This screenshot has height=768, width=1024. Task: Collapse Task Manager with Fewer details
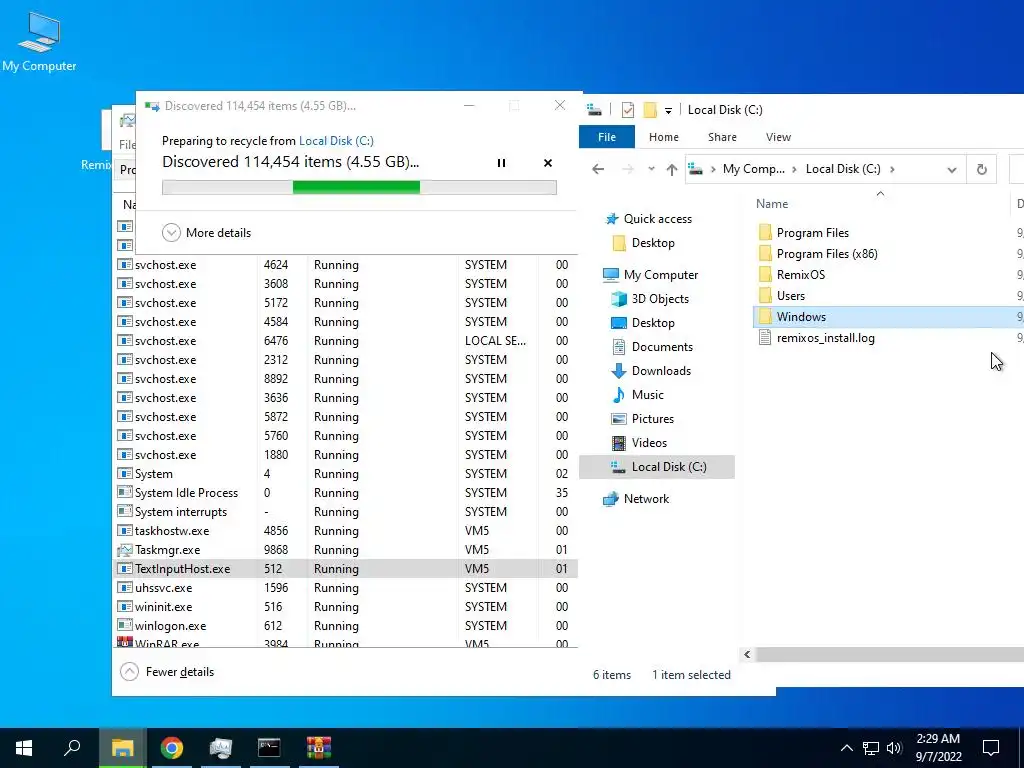coord(168,672)
